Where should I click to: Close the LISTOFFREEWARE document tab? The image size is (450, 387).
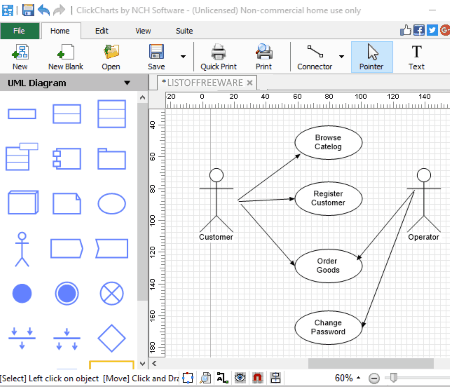point(250,83)
